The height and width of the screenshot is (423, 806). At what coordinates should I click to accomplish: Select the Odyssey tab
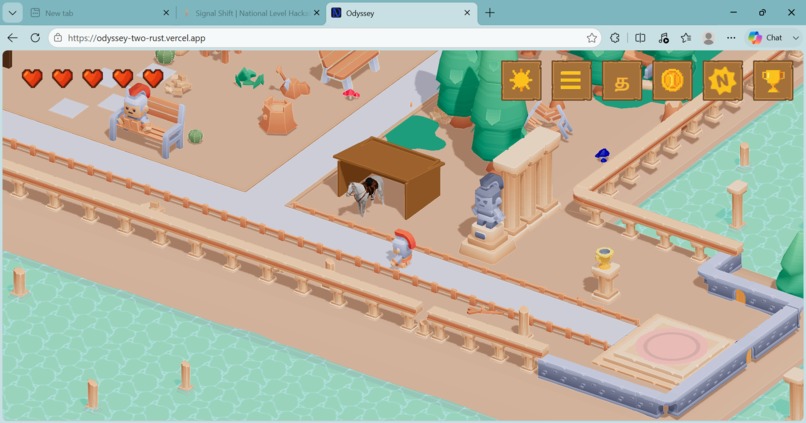401,13
